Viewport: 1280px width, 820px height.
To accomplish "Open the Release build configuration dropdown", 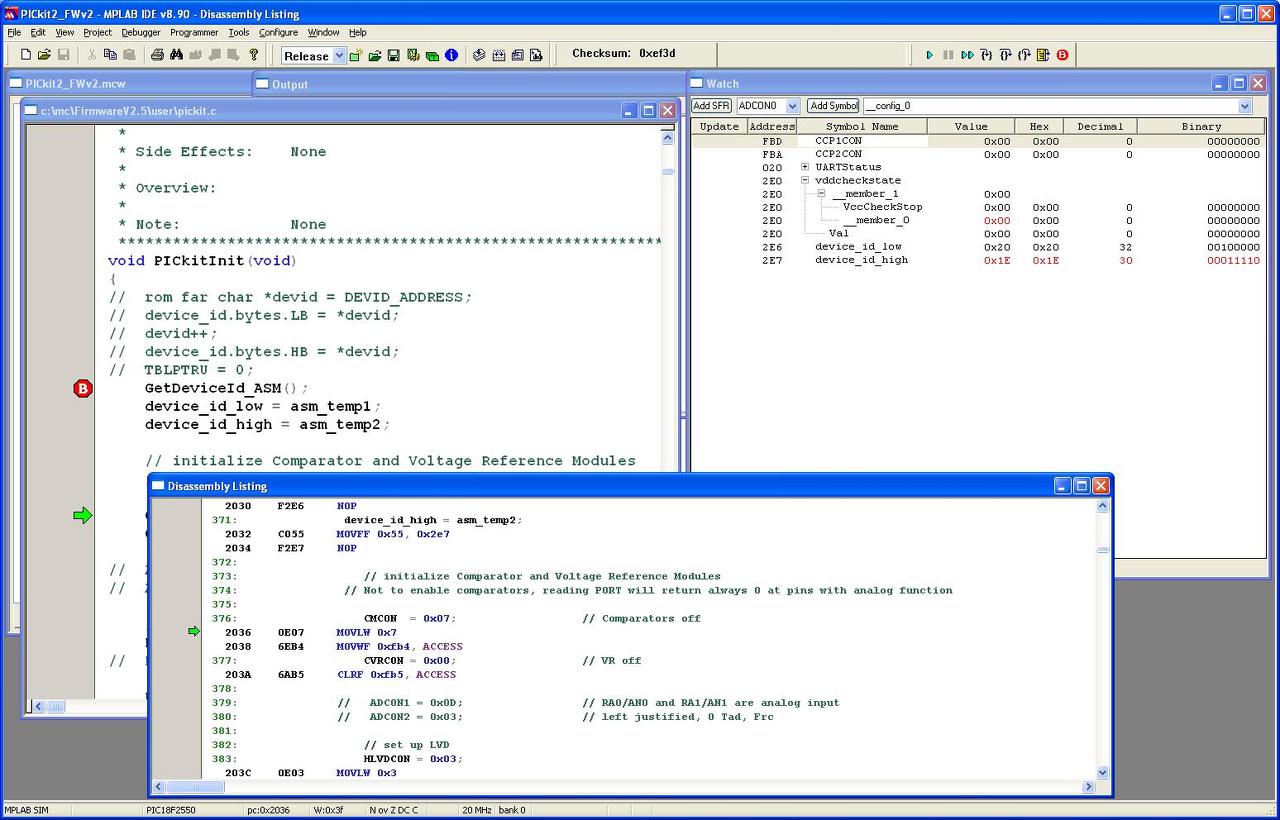I will (339, 56).
